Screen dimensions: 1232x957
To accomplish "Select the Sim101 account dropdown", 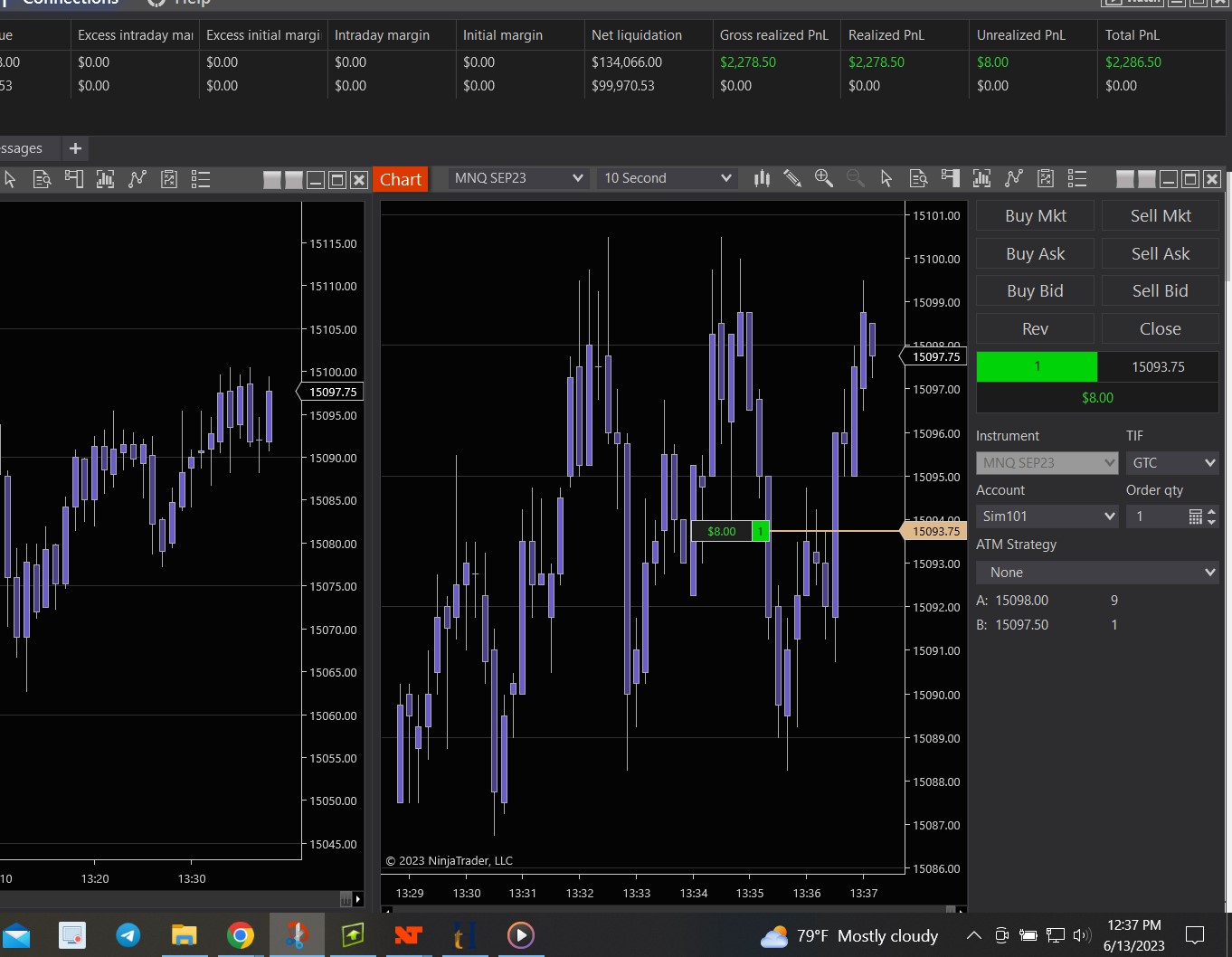I will click(1047, 516).
